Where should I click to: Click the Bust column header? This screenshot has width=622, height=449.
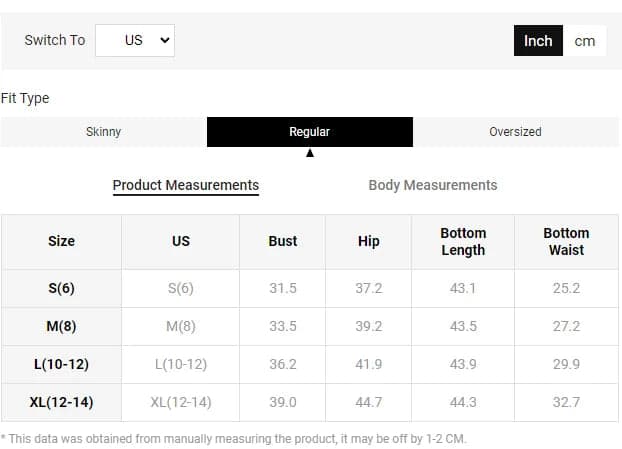tap(282, 242)
